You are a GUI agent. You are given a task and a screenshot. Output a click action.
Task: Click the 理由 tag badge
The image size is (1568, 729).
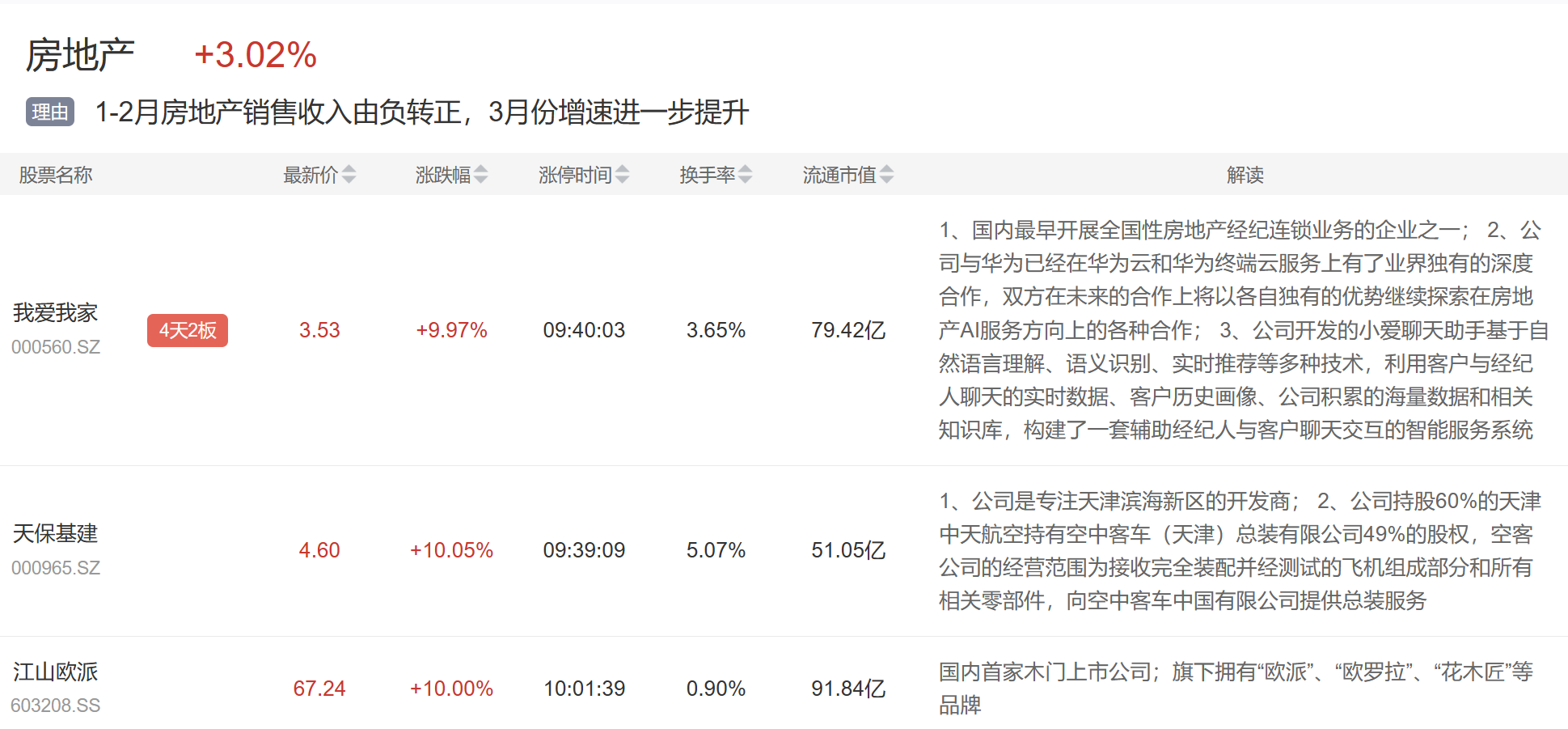50,112
